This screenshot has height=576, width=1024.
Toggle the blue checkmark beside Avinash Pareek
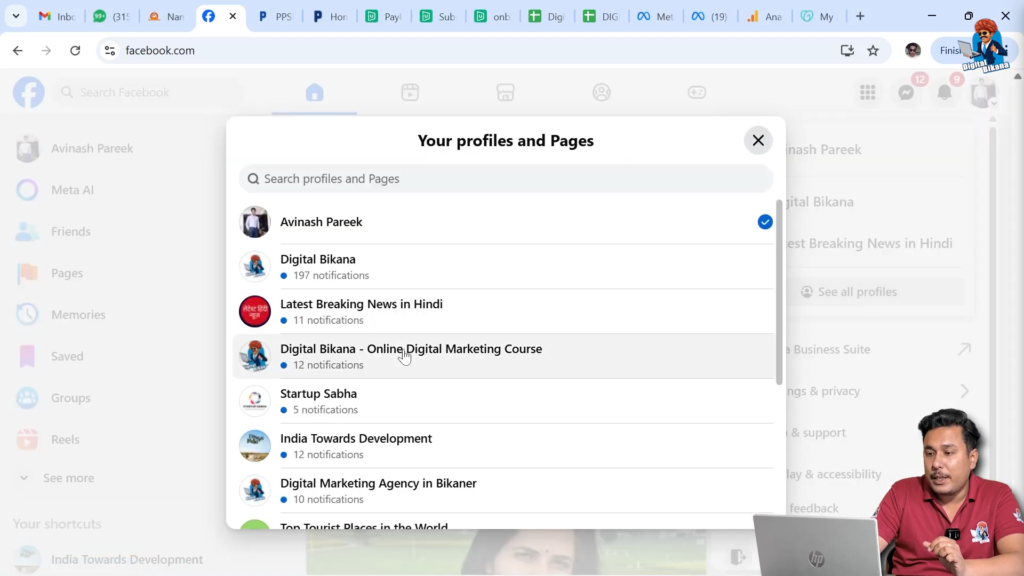click(x=765, y=222)
